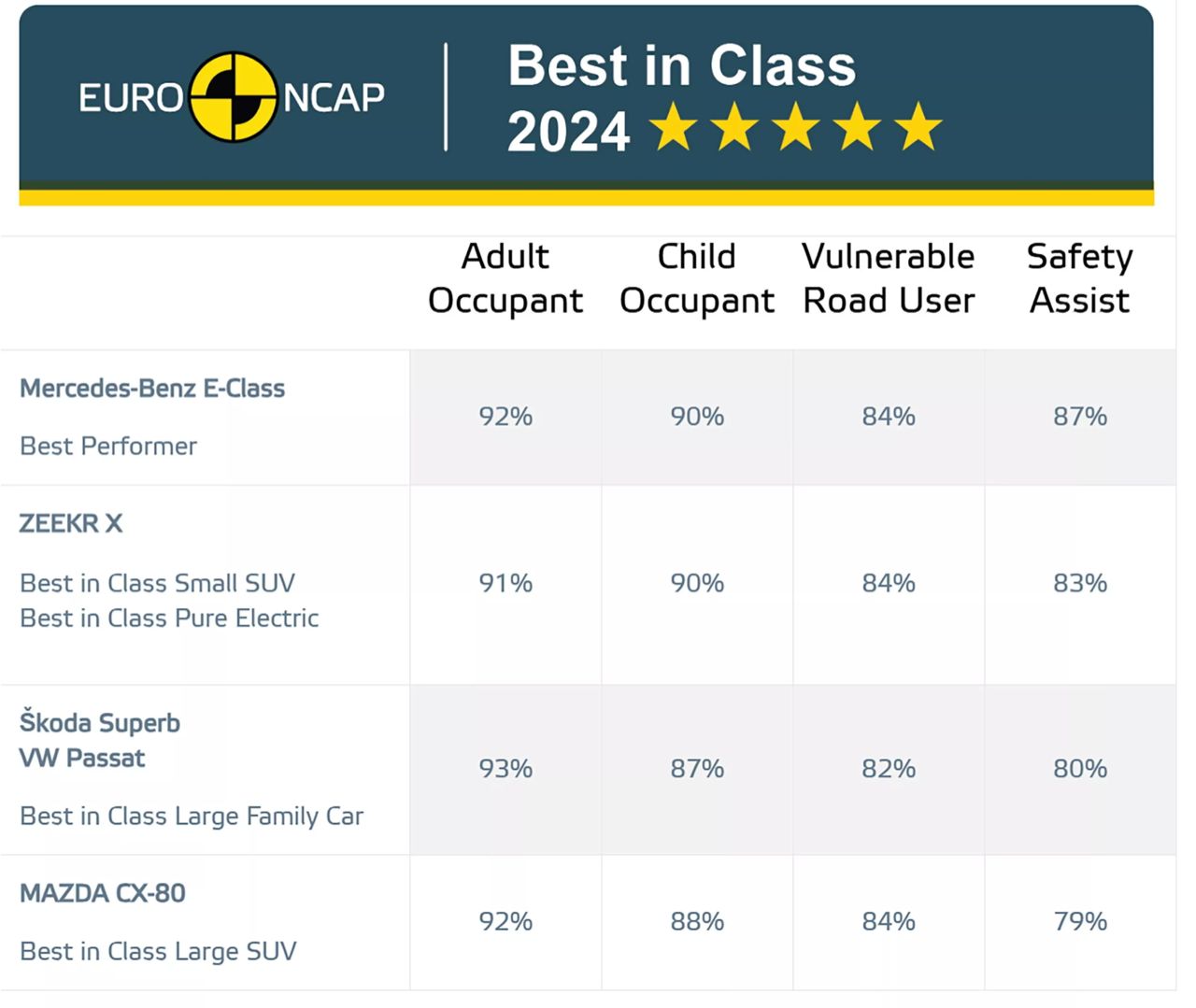Viewport: 1196px width, 1008px height.
Task: Click the 79% Safety Assist score cell
Action: 1080,922
